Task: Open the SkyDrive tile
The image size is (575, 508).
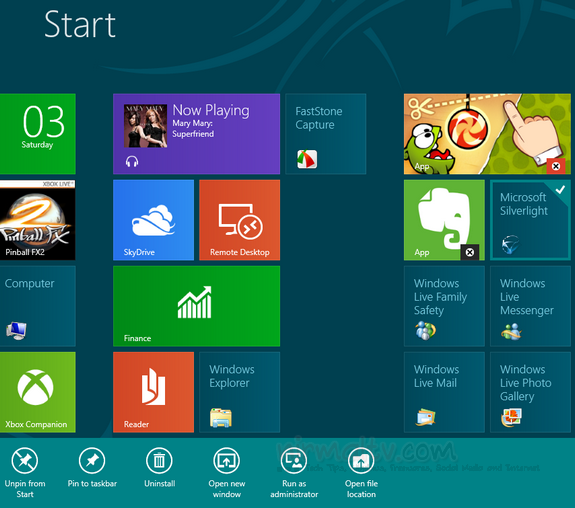Action: (153, 220)
